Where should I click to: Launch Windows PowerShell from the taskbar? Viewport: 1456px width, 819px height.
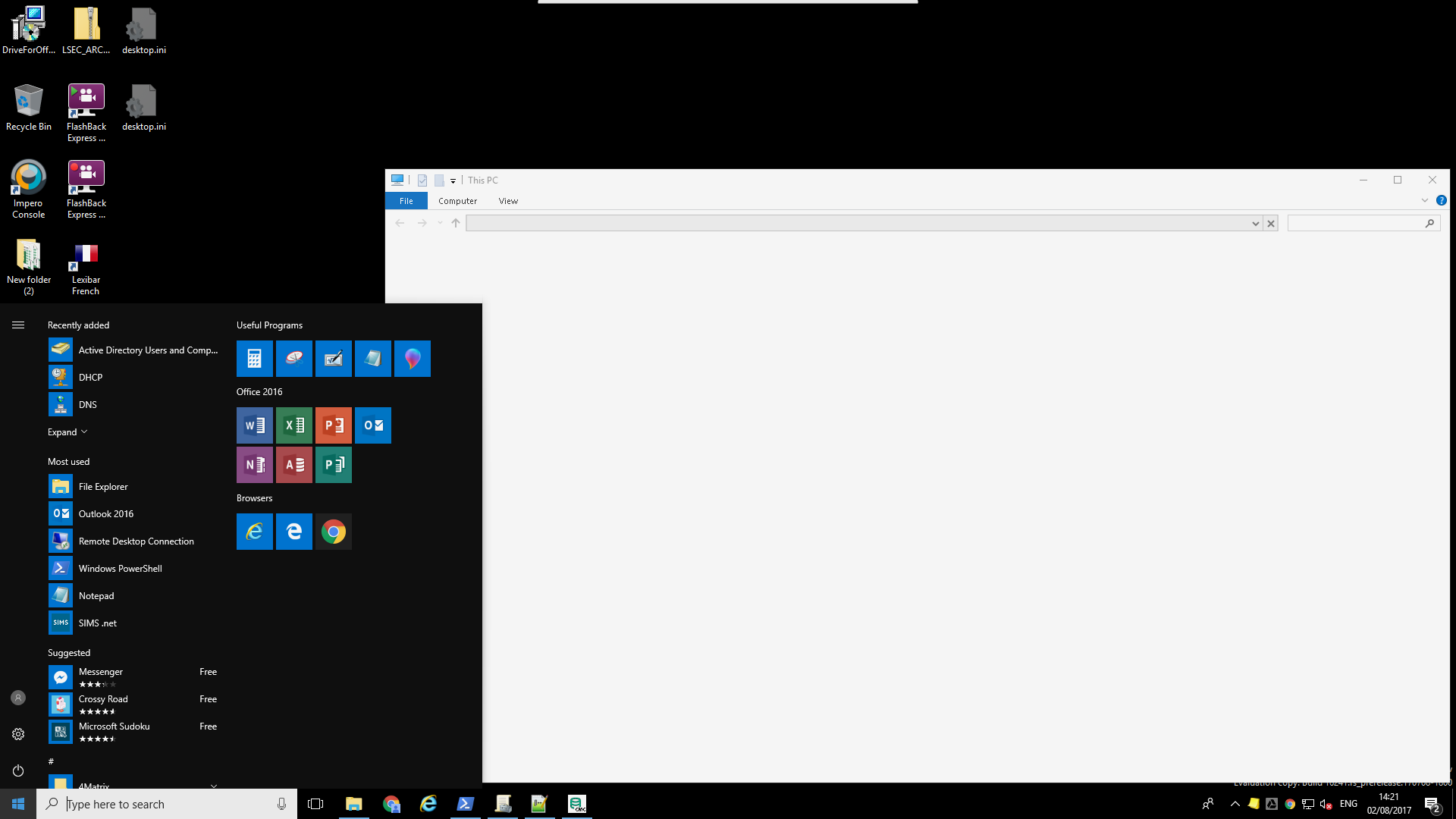(465, 804)
